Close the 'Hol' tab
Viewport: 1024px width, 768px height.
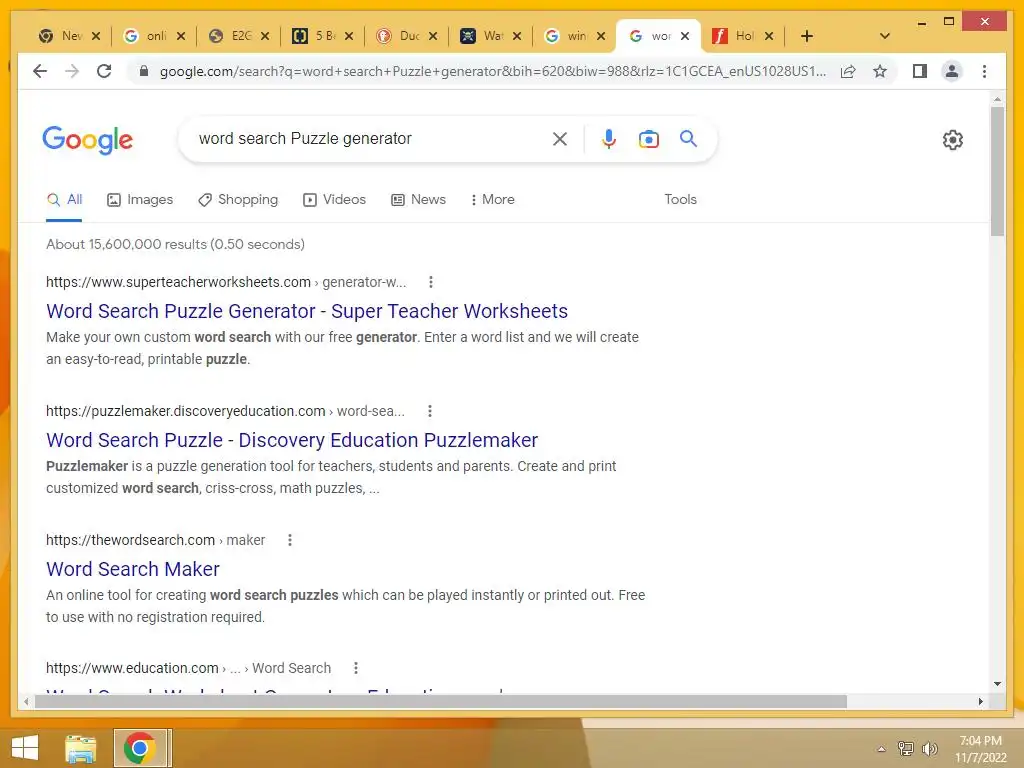[769, 36]
